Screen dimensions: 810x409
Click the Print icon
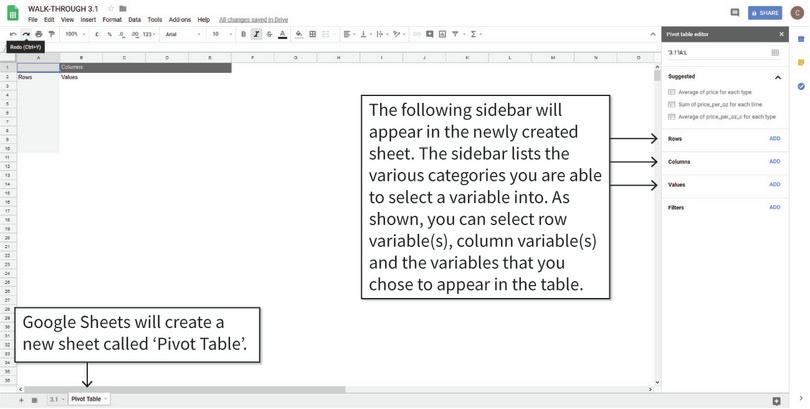click(39, 34)
